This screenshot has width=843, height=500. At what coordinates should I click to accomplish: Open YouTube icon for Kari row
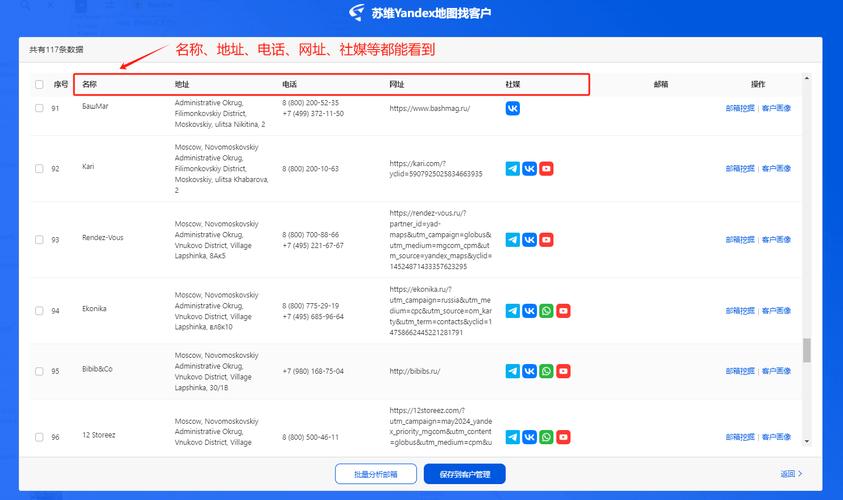click(x=546, y=169)
